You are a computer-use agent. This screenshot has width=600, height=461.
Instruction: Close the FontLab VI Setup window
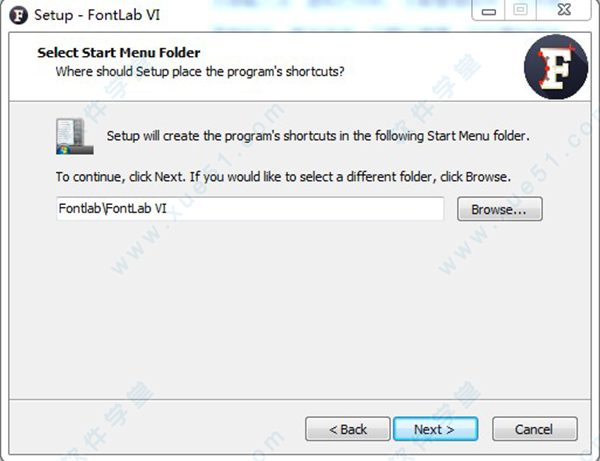click(x=564, y=10)
